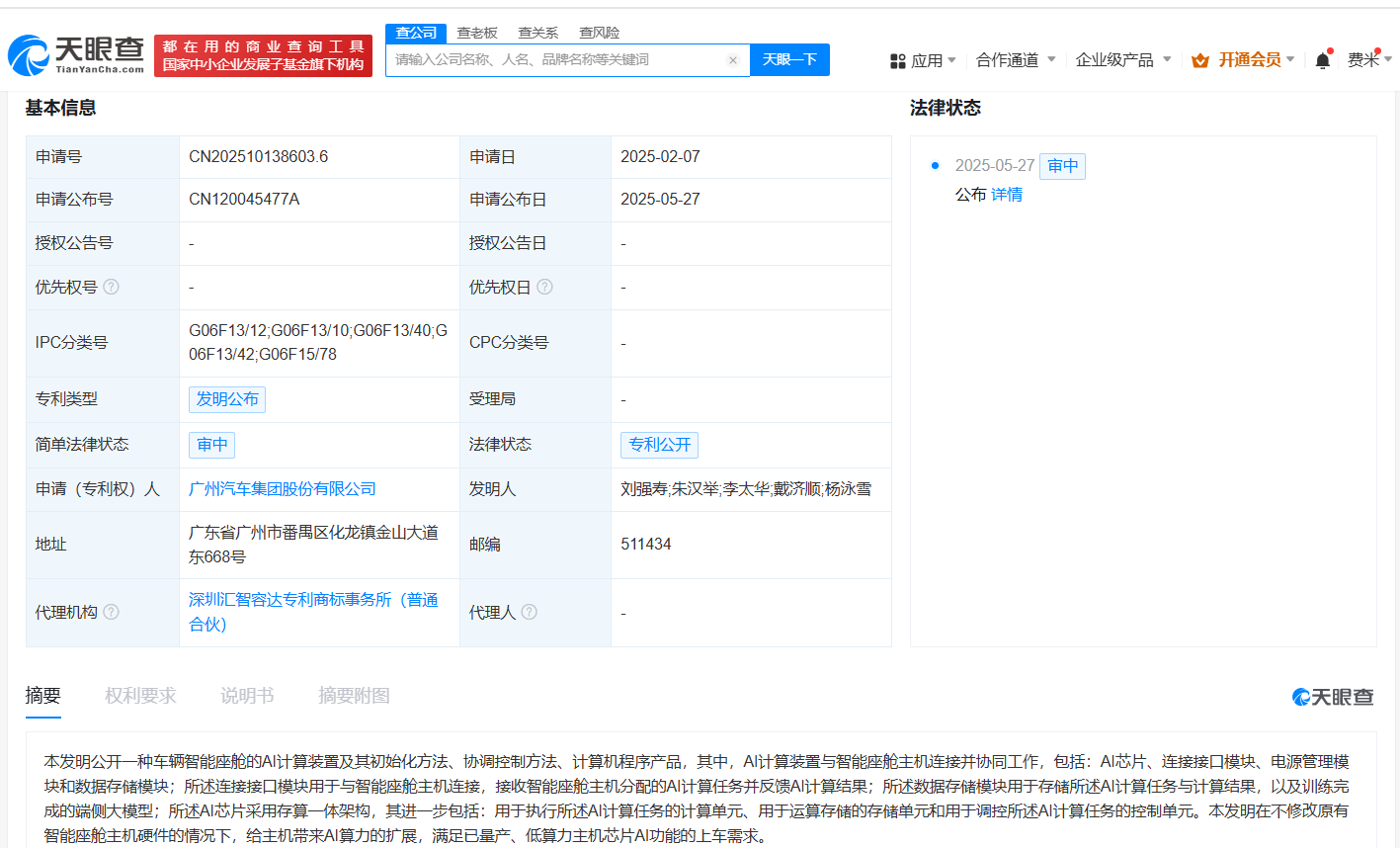Click the 专利公开 legal status tag
Screen dimensions: 1400x848
click(659, 445)
